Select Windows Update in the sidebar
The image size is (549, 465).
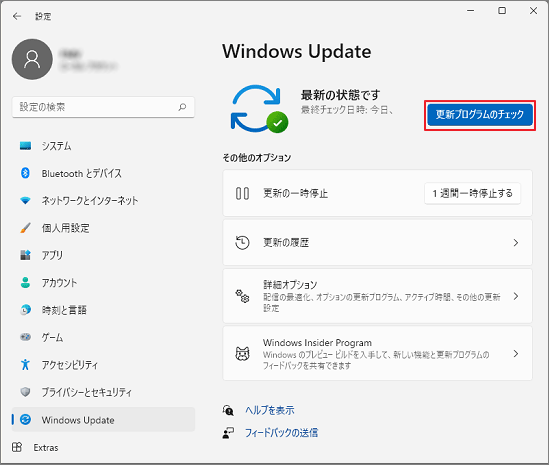point(103,419)
